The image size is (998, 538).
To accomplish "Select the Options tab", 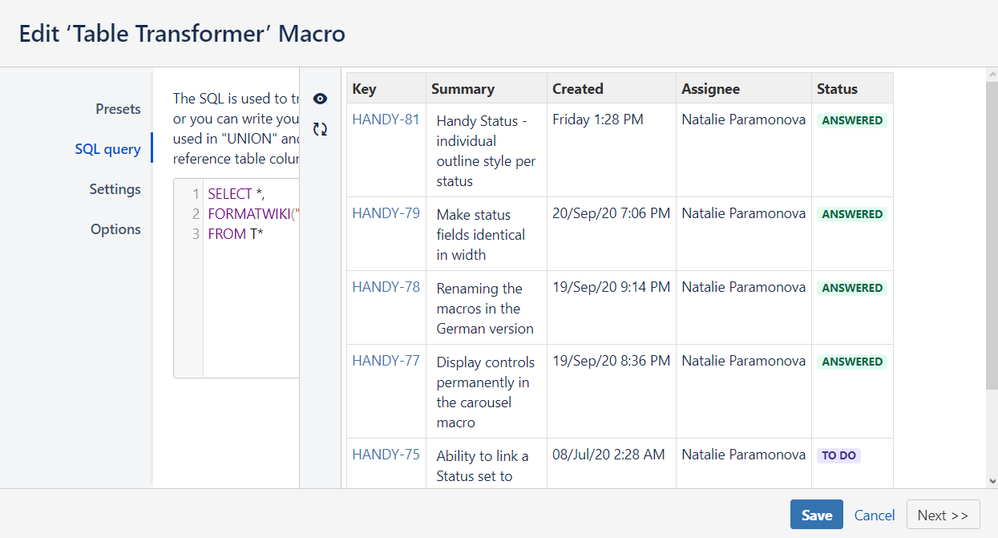I will pyautogui.click(x=116, y=229).
